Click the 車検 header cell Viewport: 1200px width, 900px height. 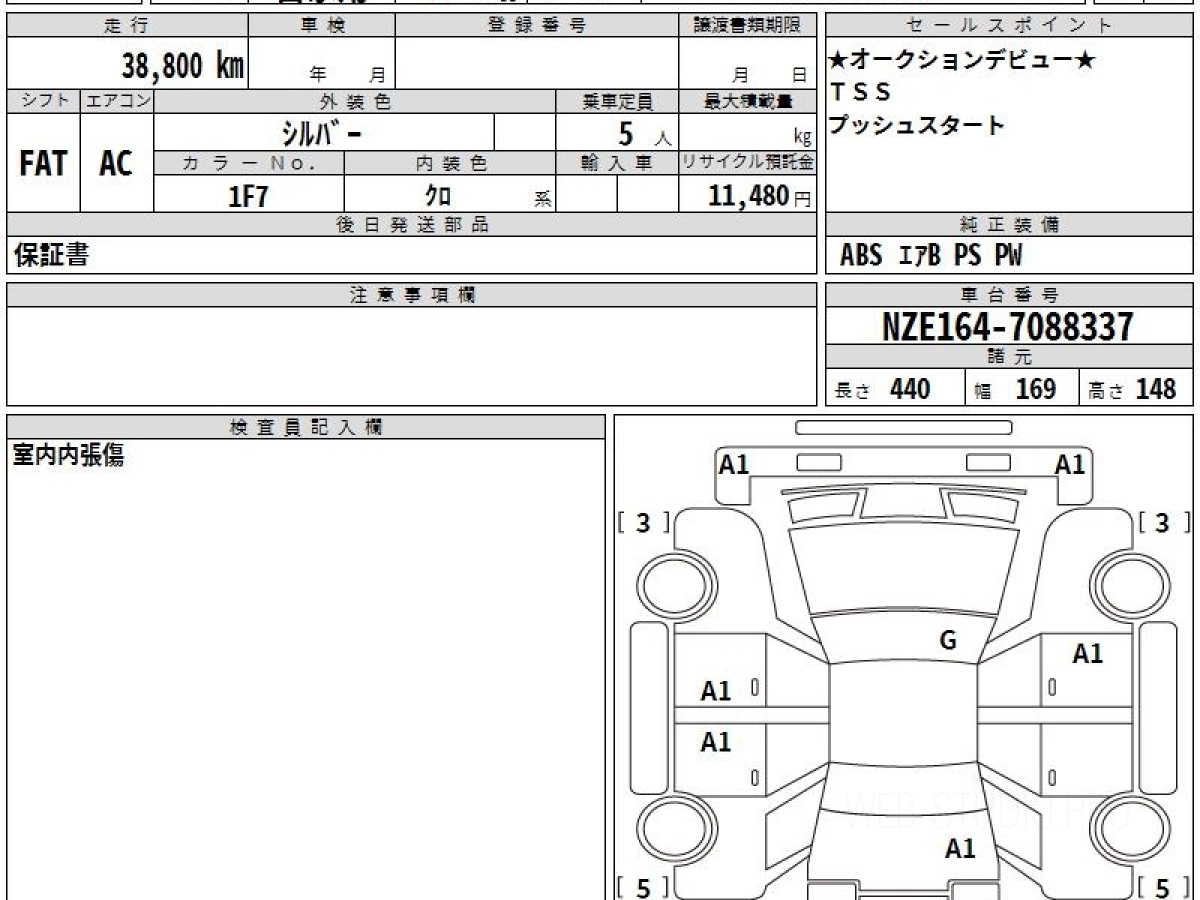(322, 26)
